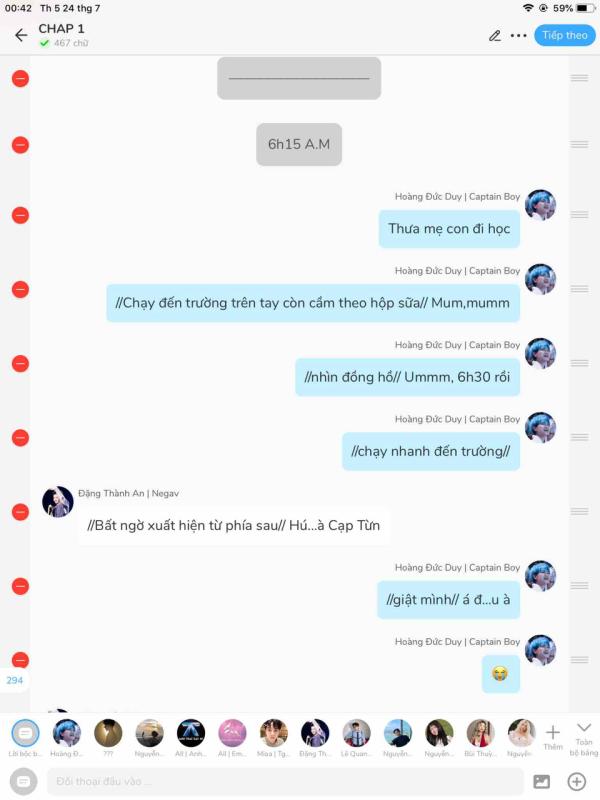
Task: Open the speech bubble type selector beside input
Action: [x=23, y=781]
